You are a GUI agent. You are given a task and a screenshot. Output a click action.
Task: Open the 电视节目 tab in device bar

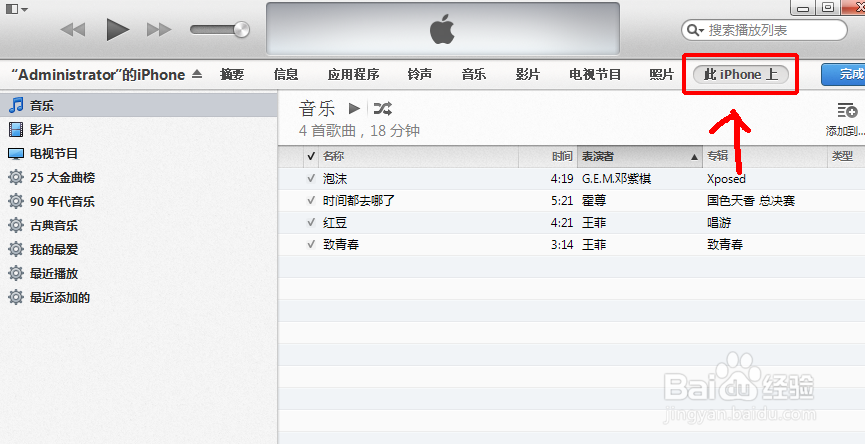[x=595, y=74]
